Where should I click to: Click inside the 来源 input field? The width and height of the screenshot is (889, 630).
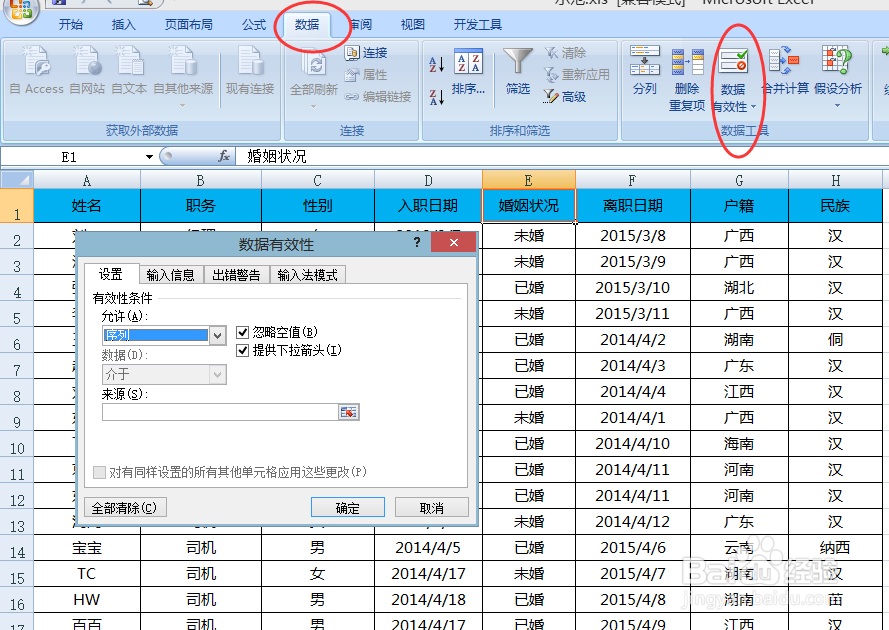pyautogui.click(x=221, y=412)
